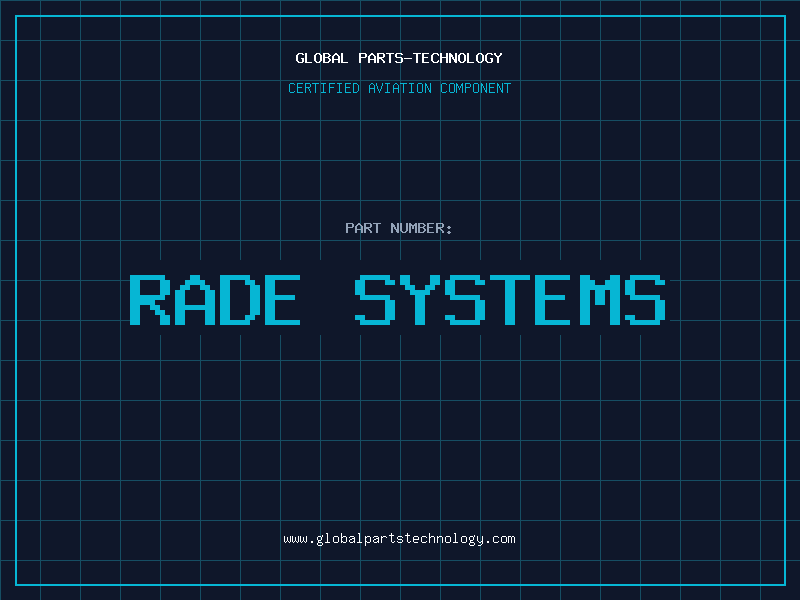Click the GLOBAL PARTS-TECHNOLOGY heading

[x=399, y=58]
